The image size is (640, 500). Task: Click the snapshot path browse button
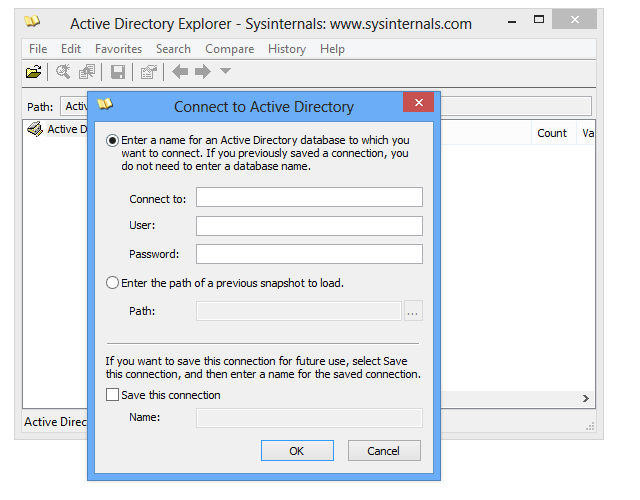click(x=414, y=311)
